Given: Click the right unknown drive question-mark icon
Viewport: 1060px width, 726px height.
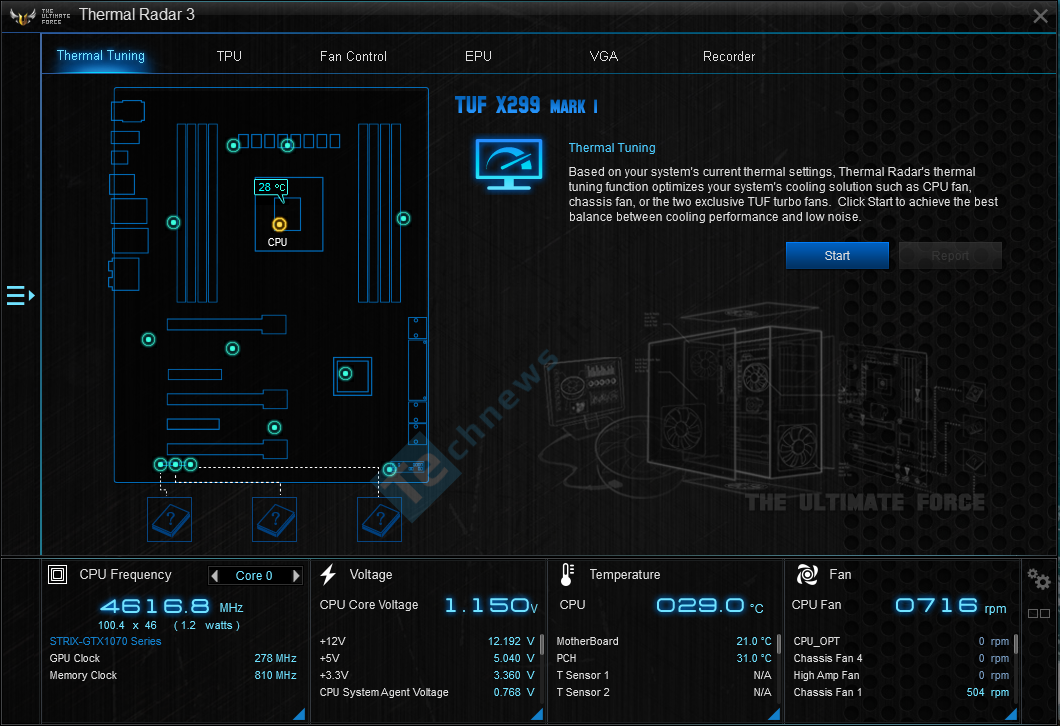Looking at the screenshot, I should pyautogui.click(x=379, y=519).
